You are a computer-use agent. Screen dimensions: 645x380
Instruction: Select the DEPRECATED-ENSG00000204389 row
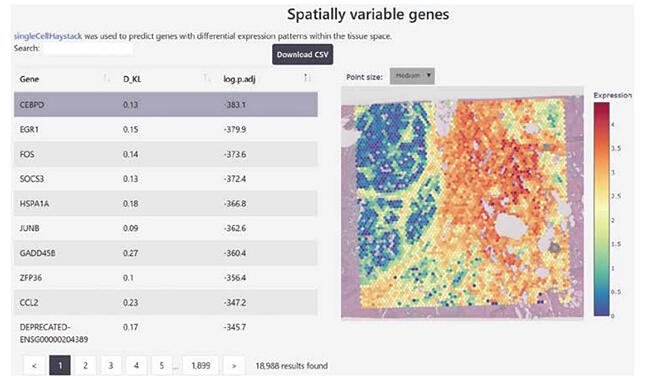tap(166, 333)
